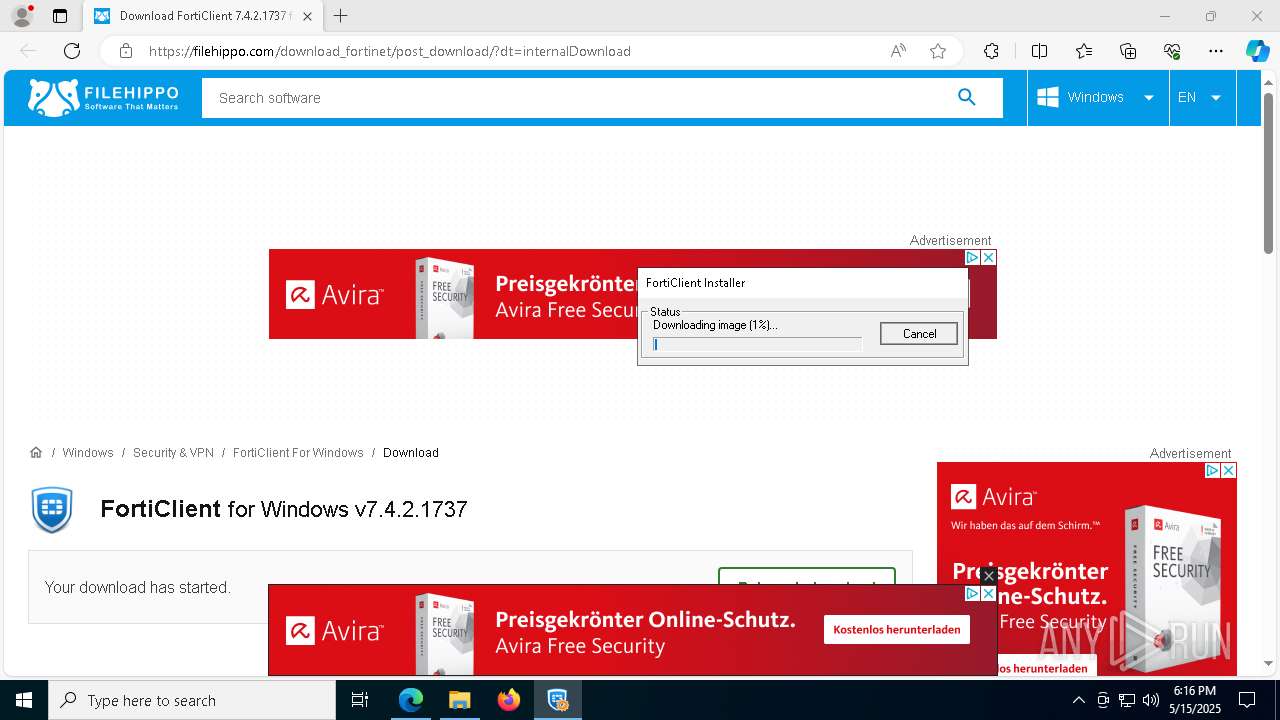Open AdChoices on top Avira banner

click(971, 257)
